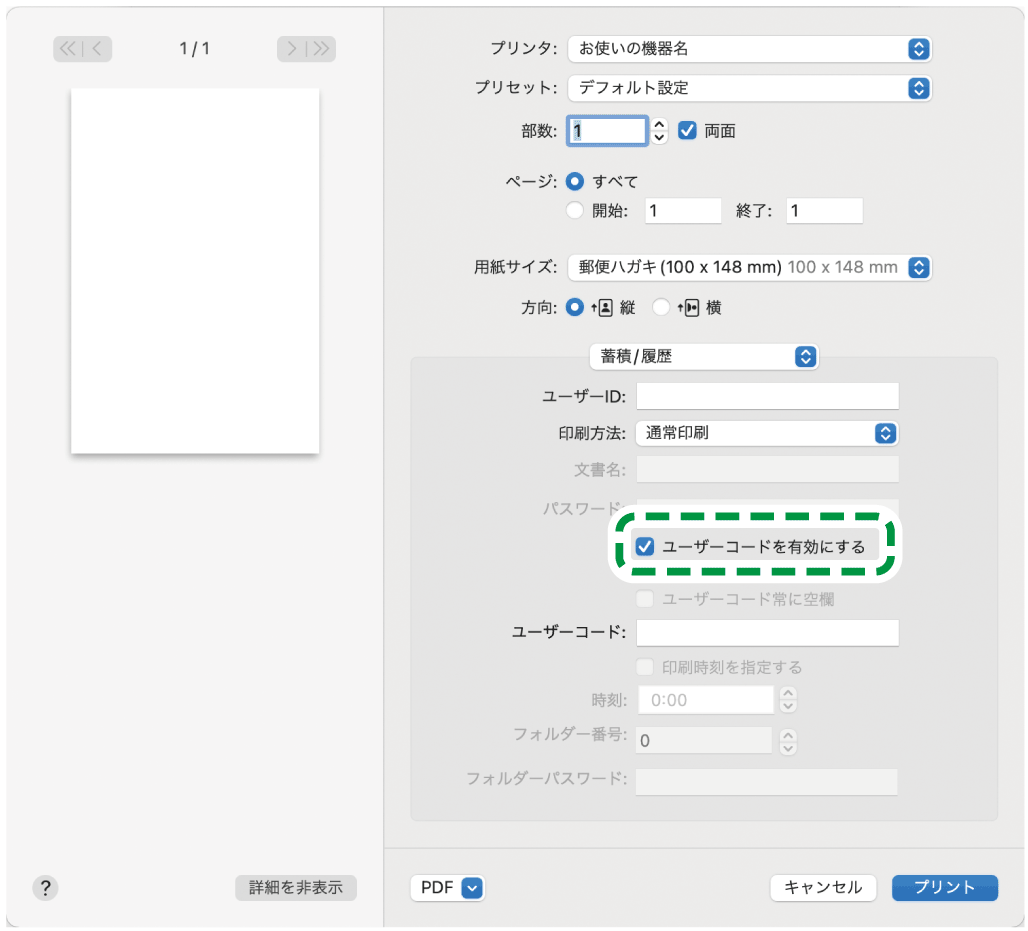Click the ユーザーコード input field
This screenshot has width=1028, height=931.
[767, 632]
